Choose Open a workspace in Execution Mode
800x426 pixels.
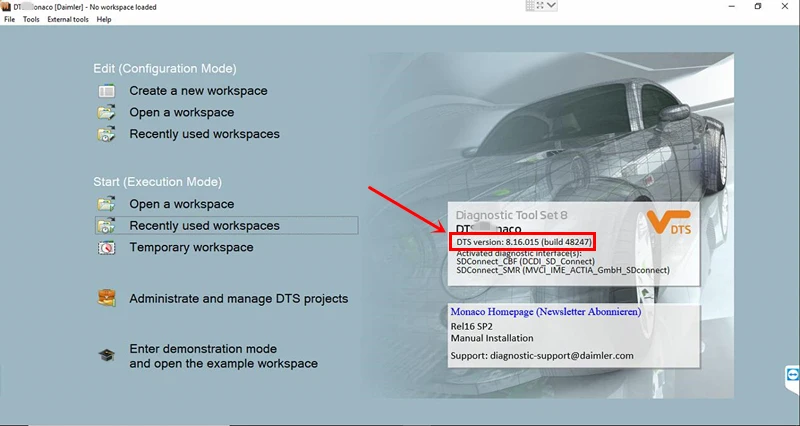182,204
